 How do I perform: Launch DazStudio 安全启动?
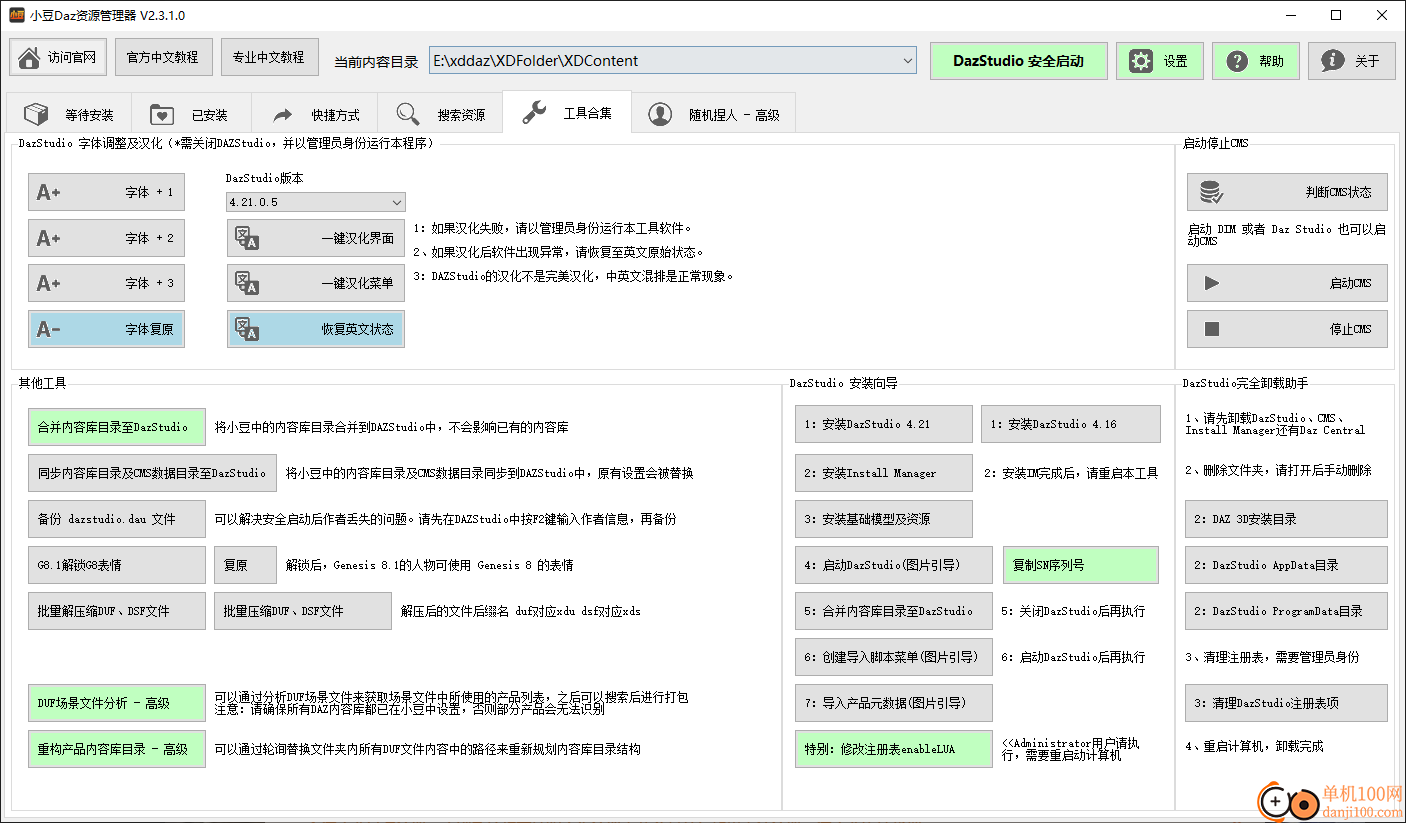[1018, 61]
